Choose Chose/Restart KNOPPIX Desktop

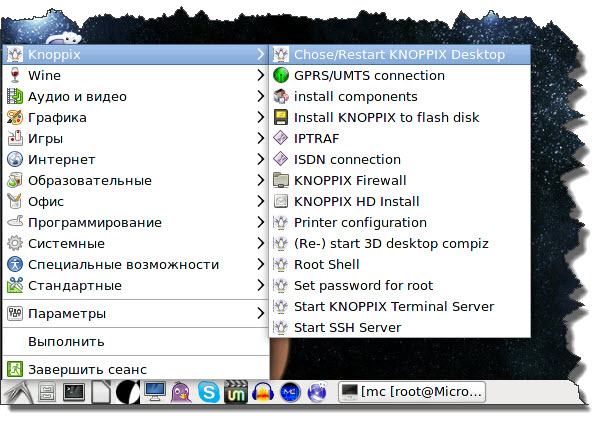coord(400,55)
